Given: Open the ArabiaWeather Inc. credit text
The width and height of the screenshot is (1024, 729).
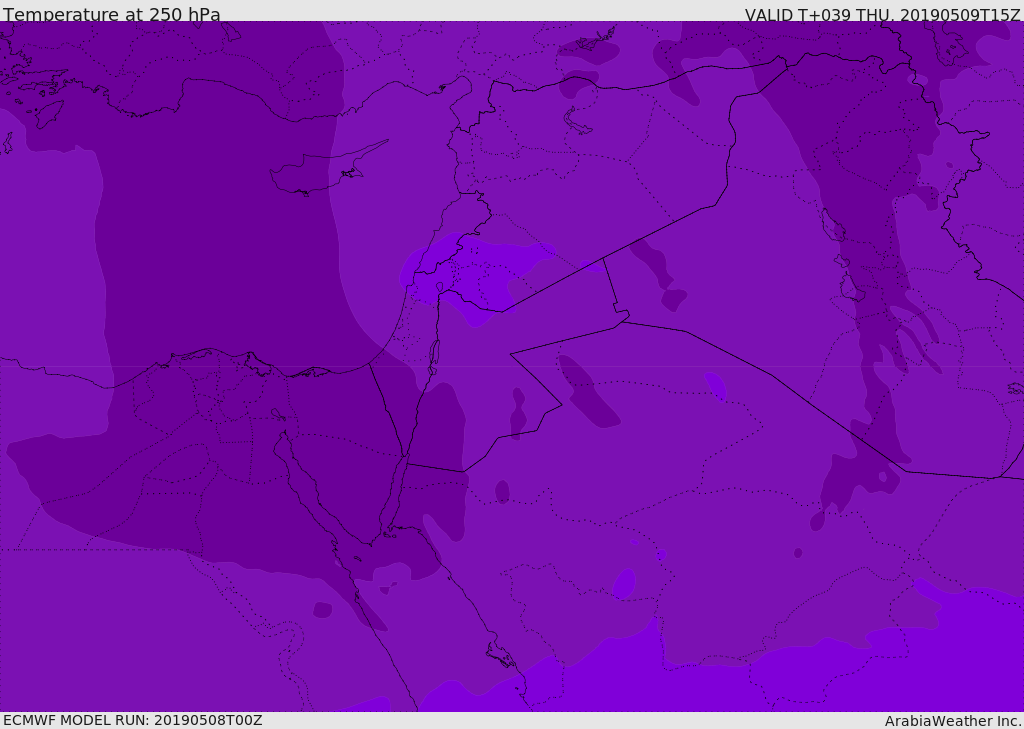Looking at the screenshot, I should [x=953, y=720].
